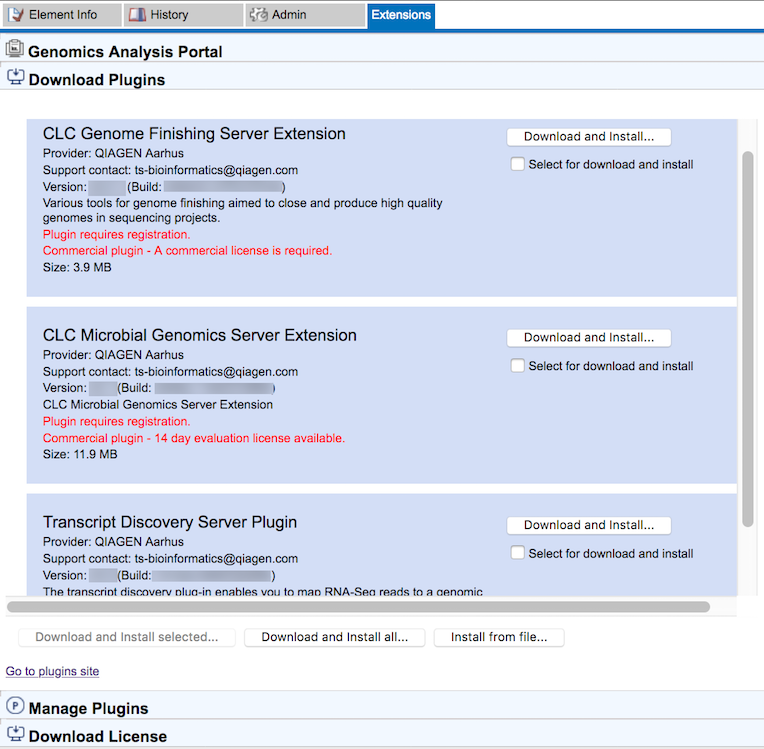Viewport: 764px width, 749px height.
Task: Download and install CLC Genome Finishing extension
Action: (x=589, y=137)
